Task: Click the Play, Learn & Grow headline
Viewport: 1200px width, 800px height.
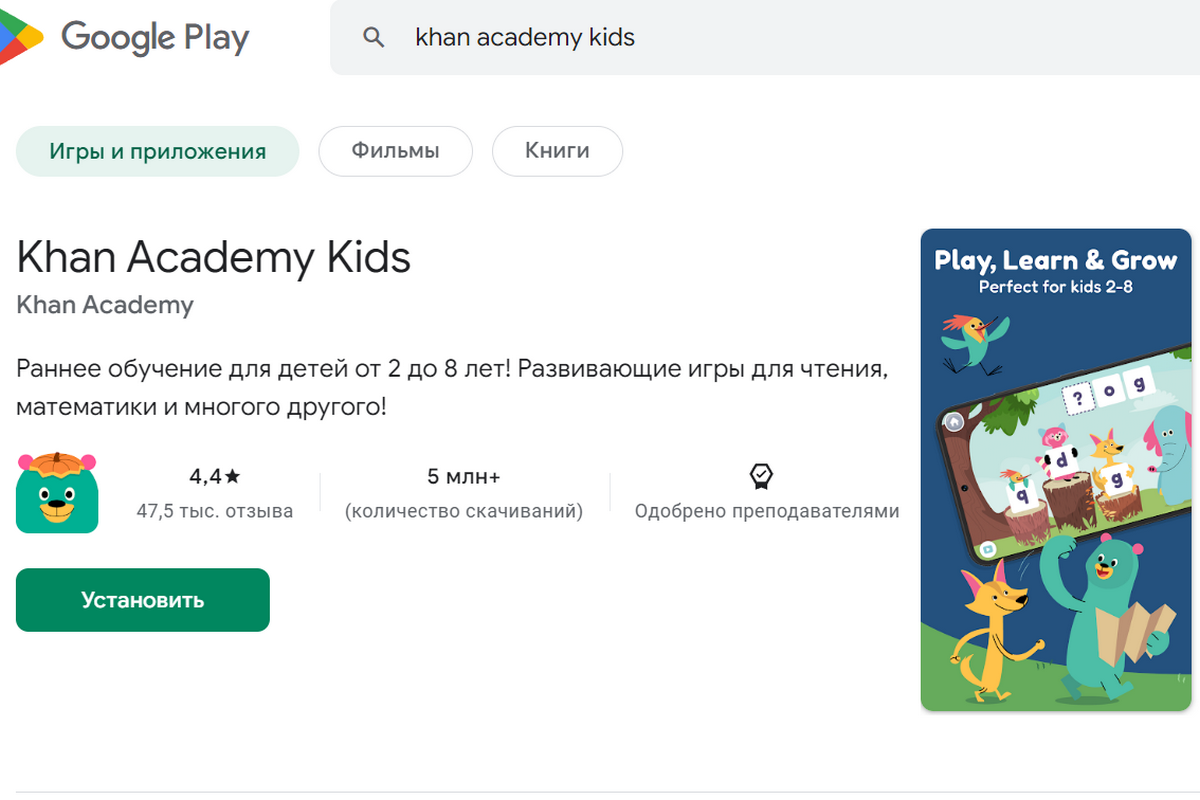Action: click(x=1055, y=260)
